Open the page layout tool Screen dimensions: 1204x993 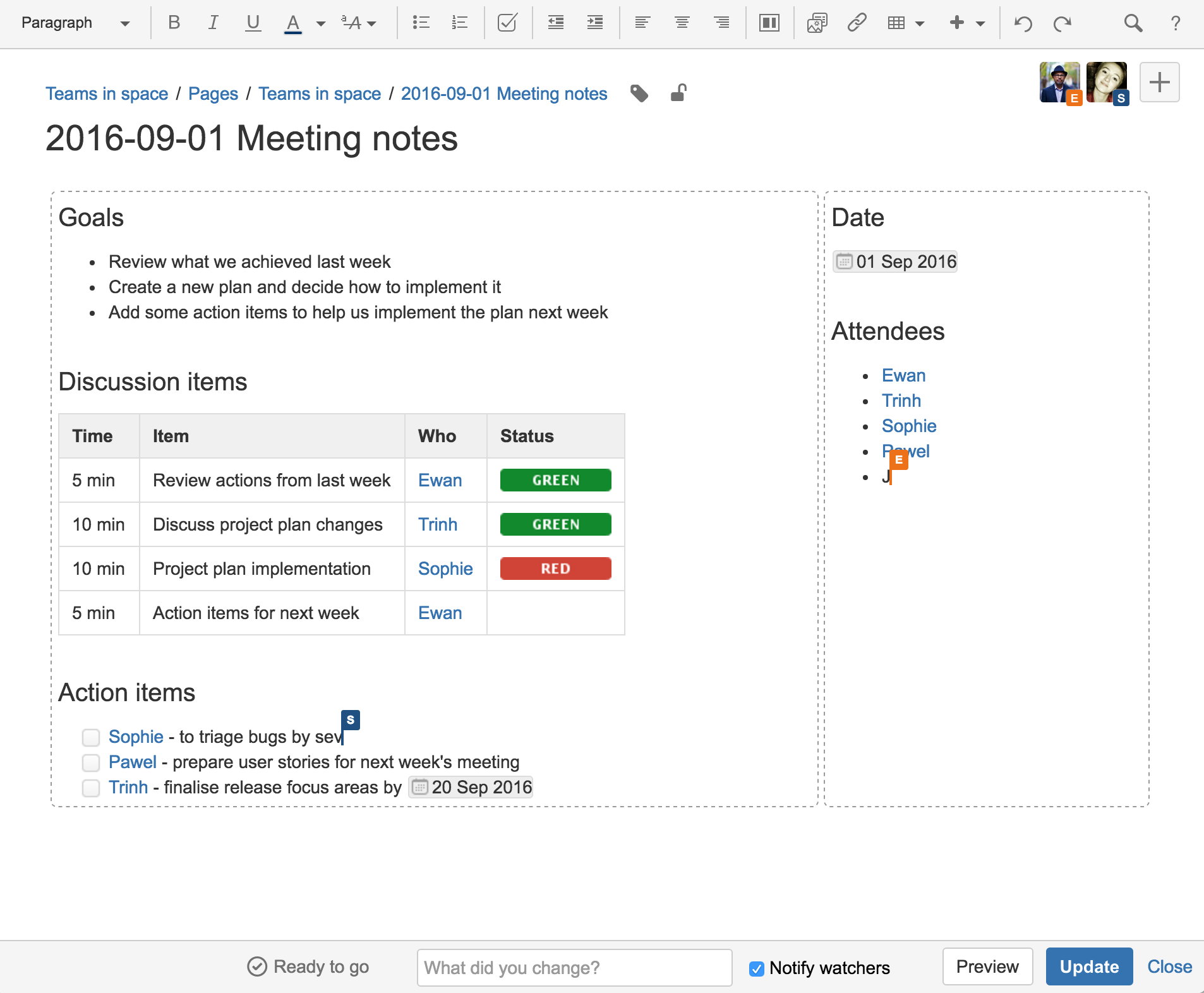point(769,23)
